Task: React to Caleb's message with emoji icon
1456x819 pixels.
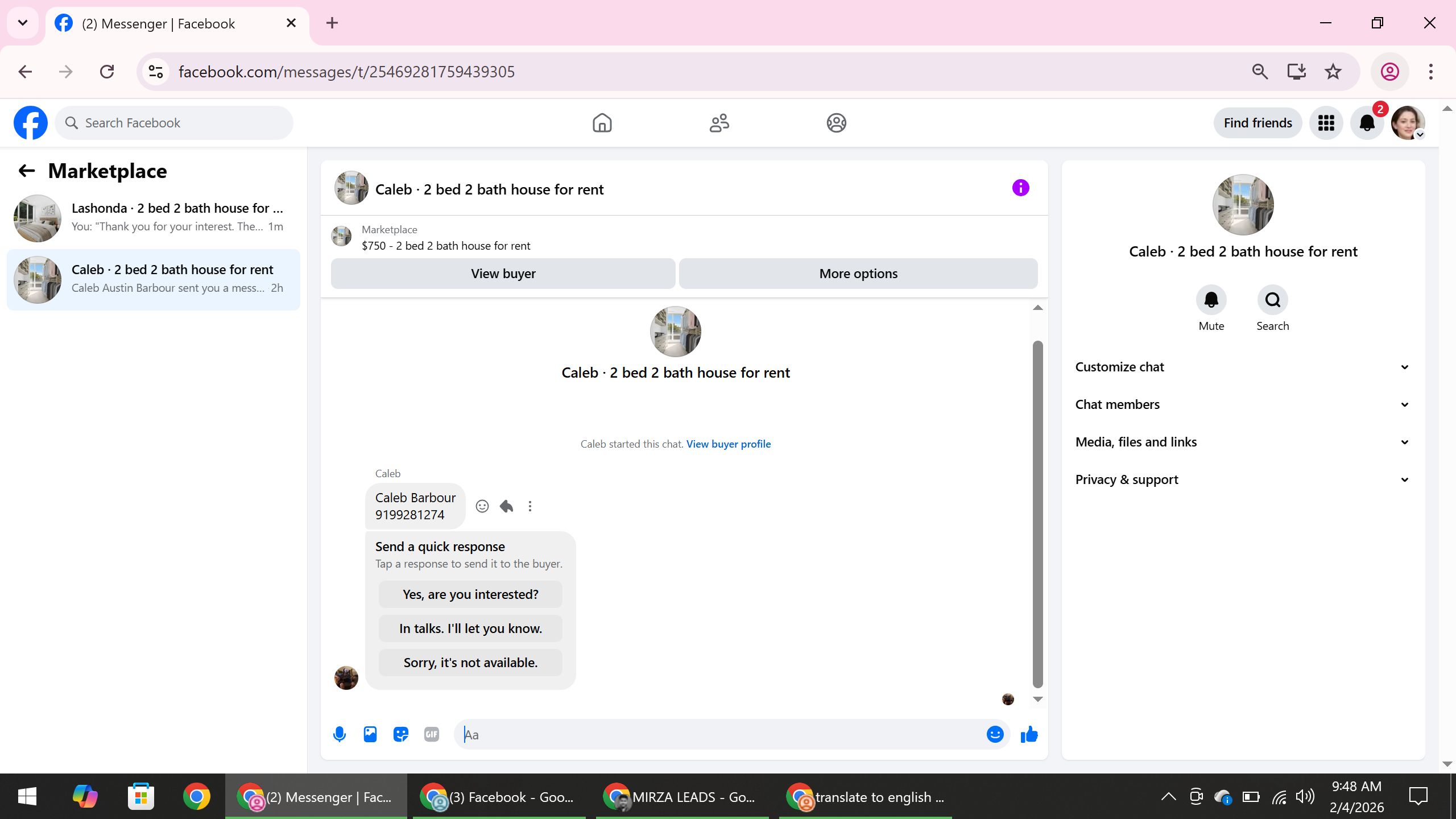Action: pos(482,506)
